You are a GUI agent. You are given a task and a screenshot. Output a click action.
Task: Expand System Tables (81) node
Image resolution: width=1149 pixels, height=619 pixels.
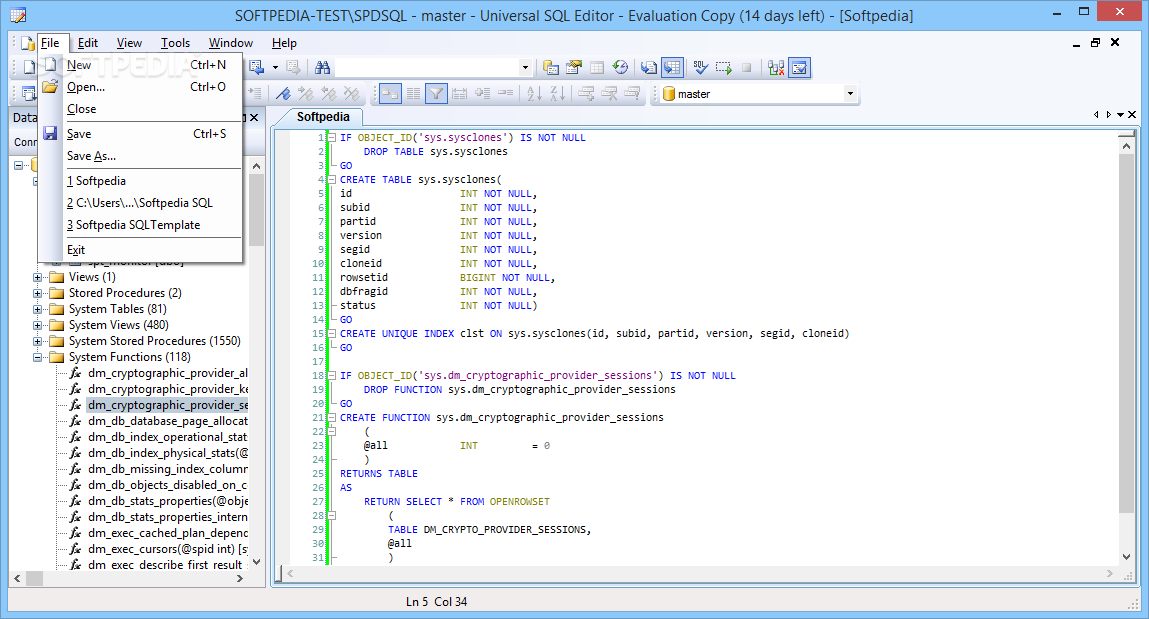[x=37, y=310]
